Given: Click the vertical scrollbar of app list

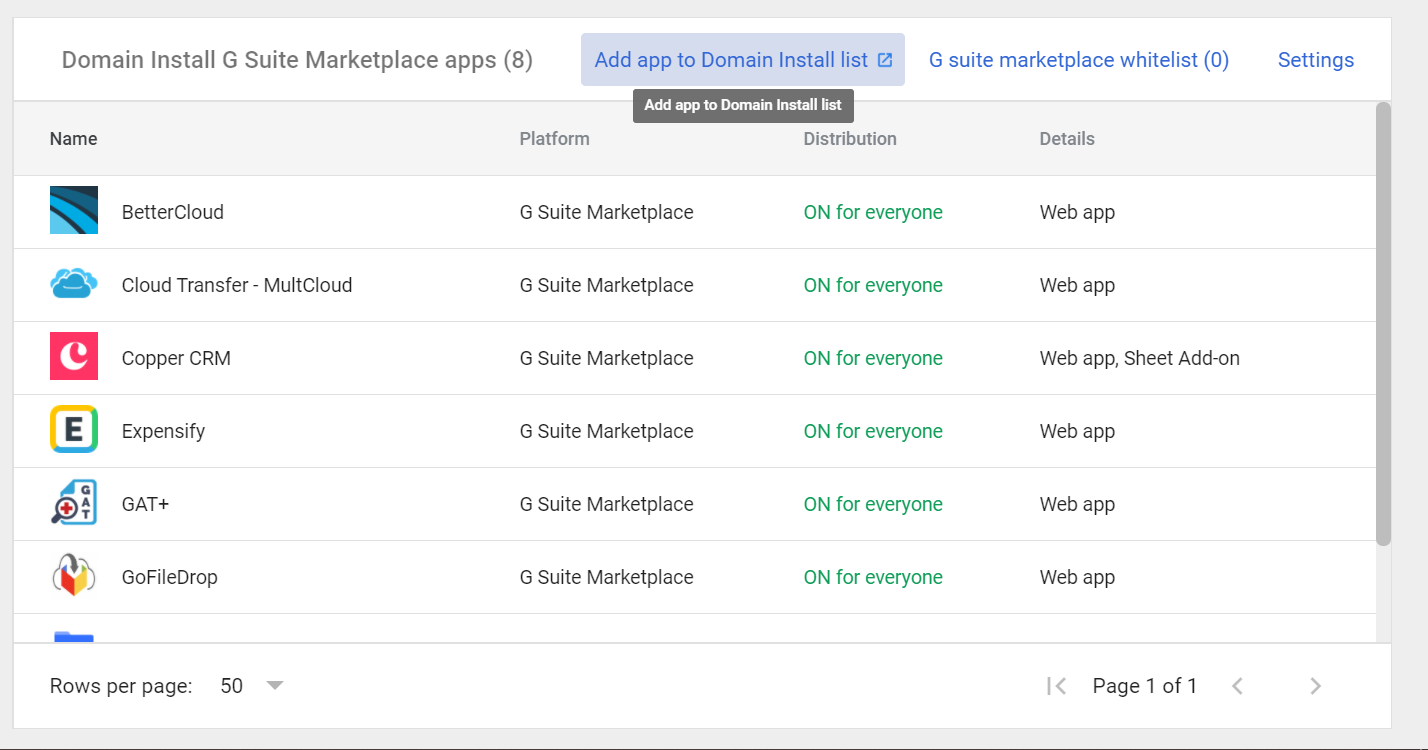Looking at the screenshot, I should 1383,322.
